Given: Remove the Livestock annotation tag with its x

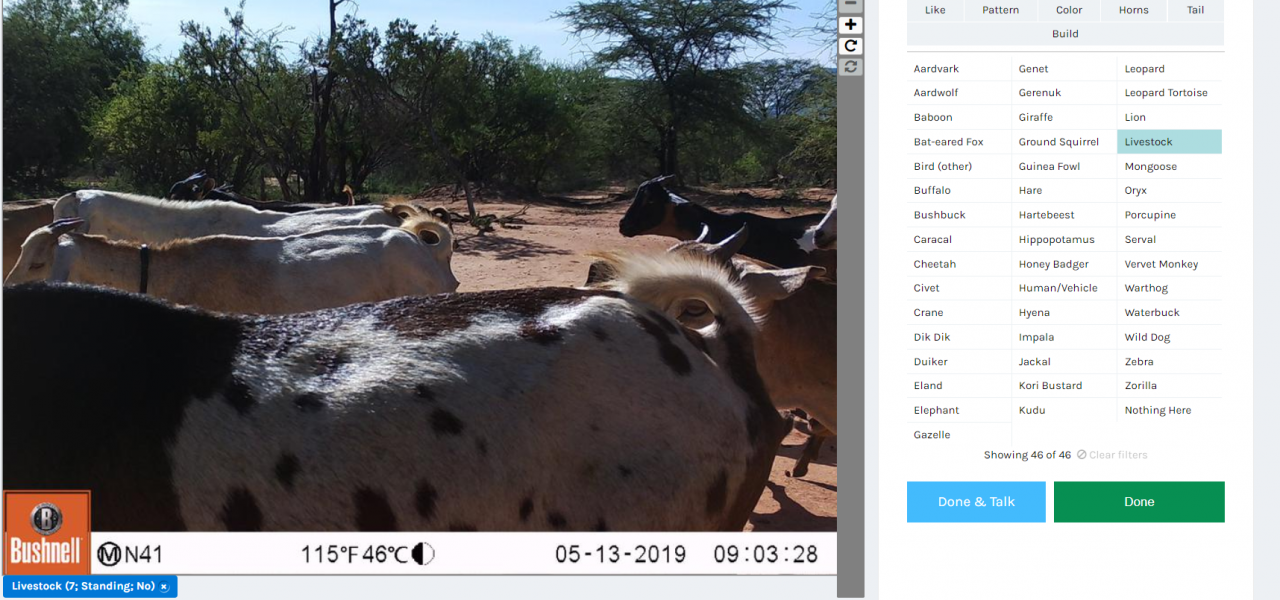Looking at the screenshot, I should (164, 587).
